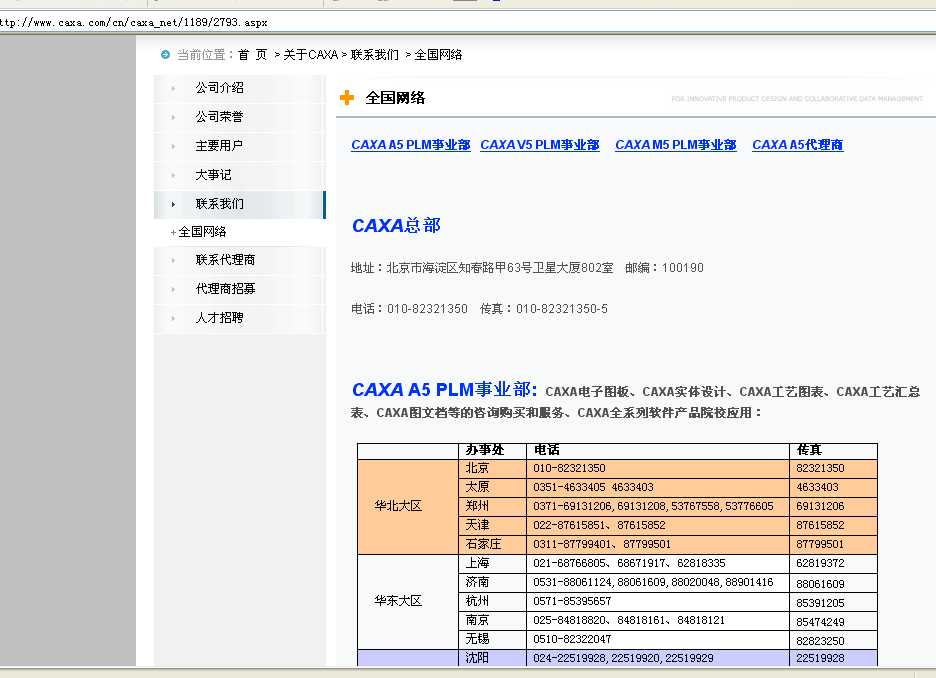Click the 无锡 phone number 0510-82322047

pyautogui.click(x=572, y=640)
